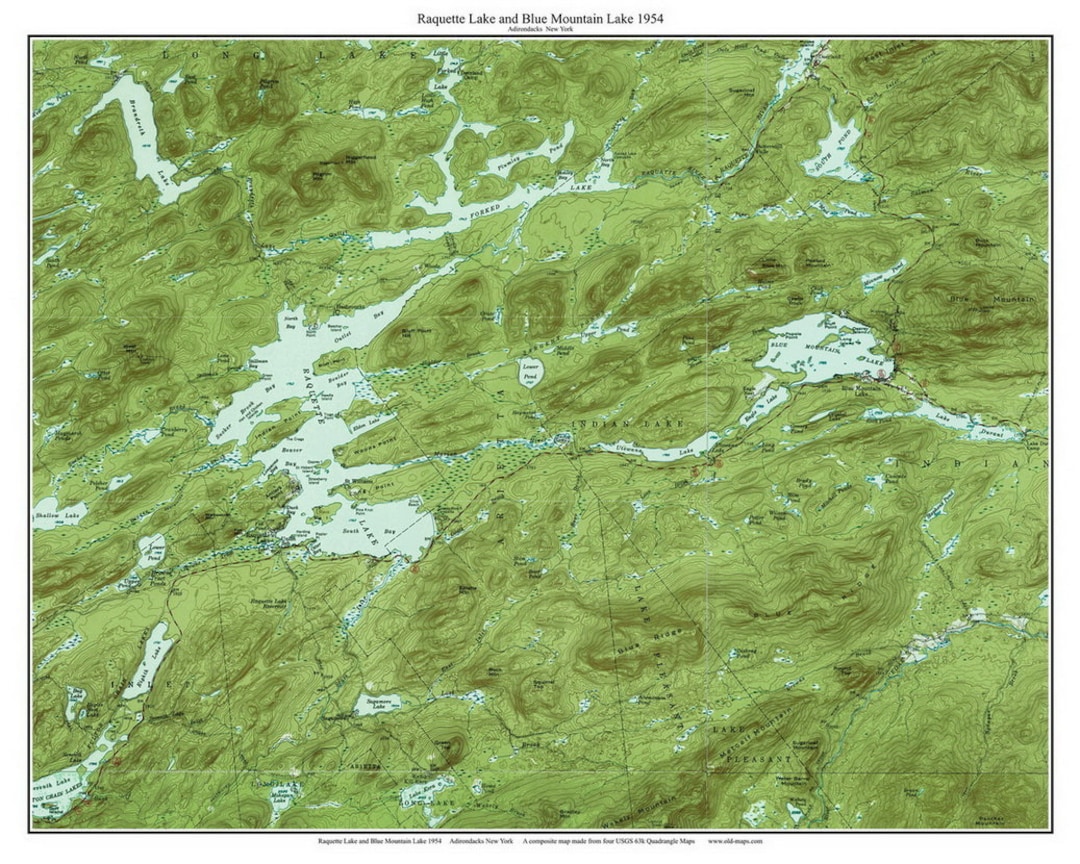Screen dimensions: 1080x864
Task: Click the map title Raquette Lake 1954
Action: (x=540, y=16)
